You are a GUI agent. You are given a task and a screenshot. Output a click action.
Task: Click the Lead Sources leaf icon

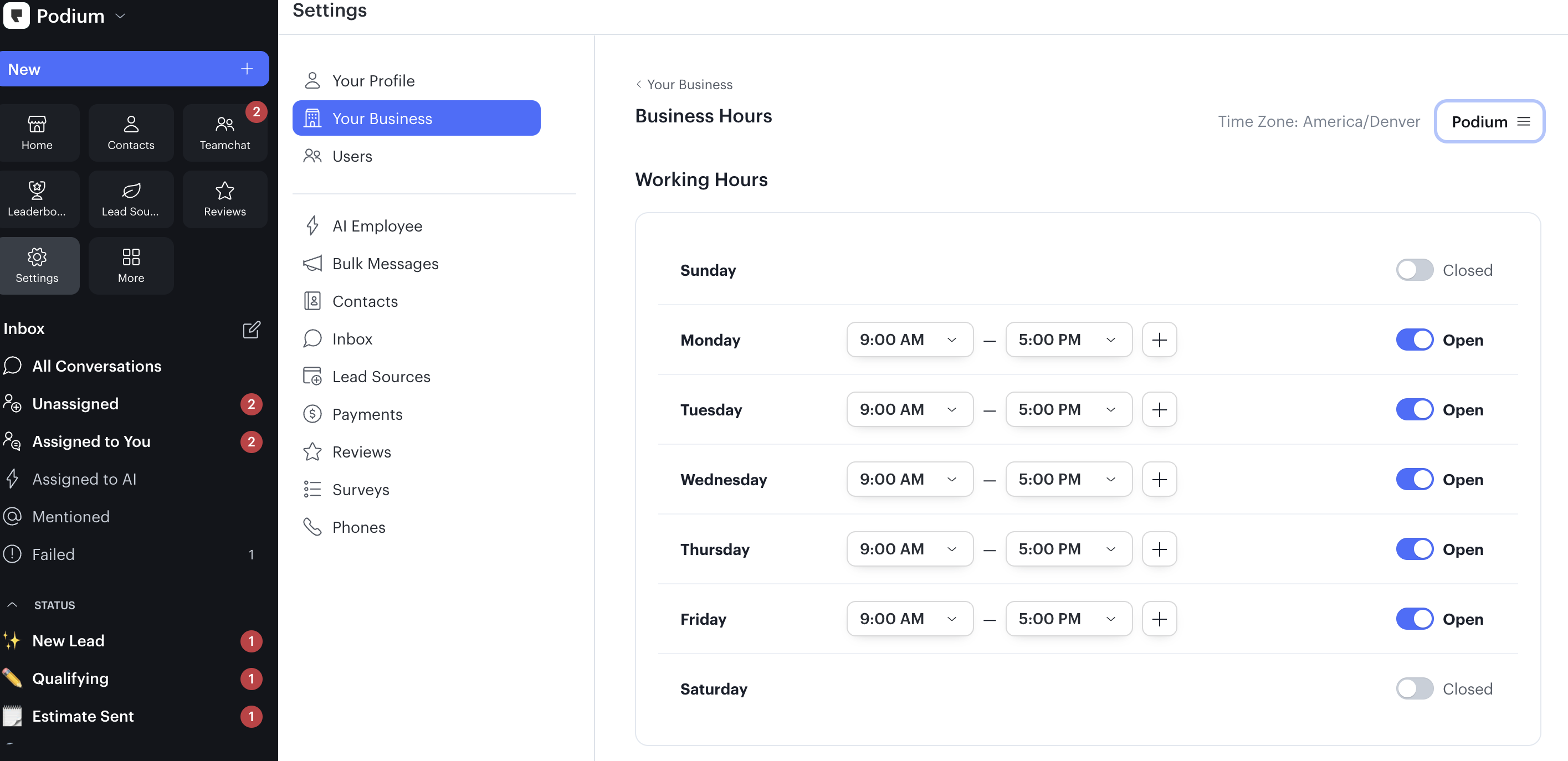(x=131, y=191)
